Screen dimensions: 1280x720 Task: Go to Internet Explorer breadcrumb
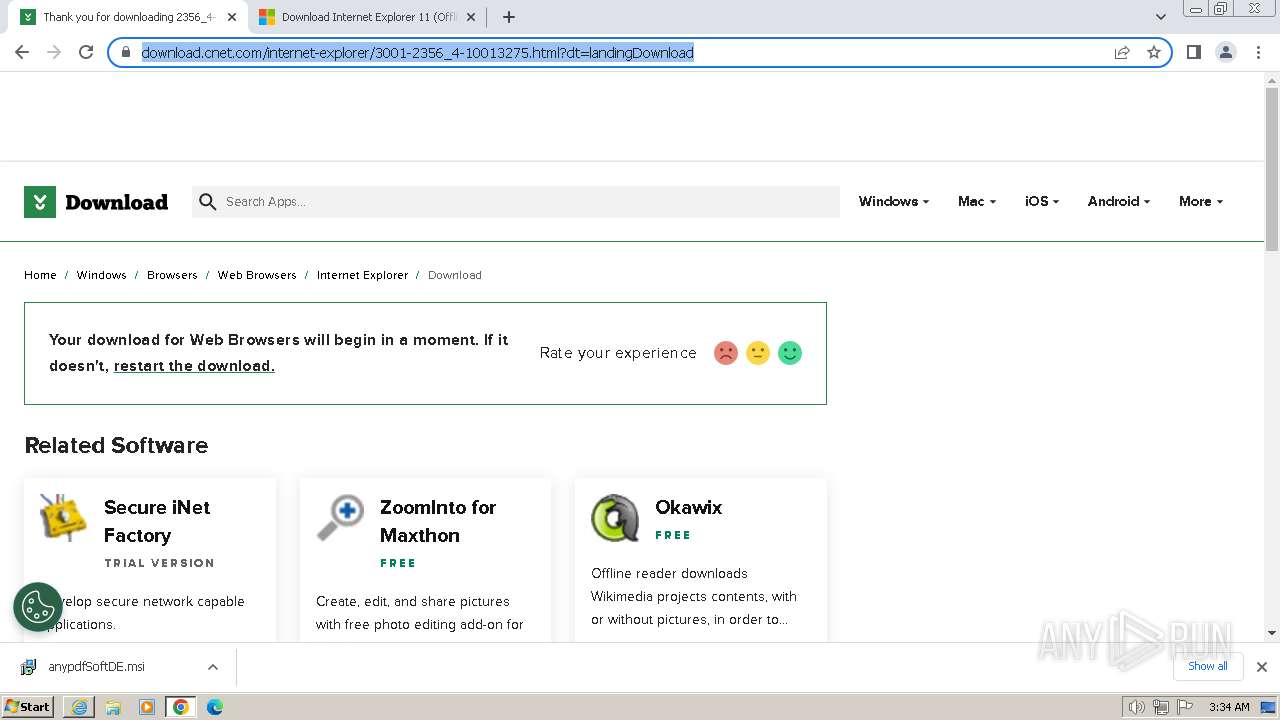coord(362,275)
